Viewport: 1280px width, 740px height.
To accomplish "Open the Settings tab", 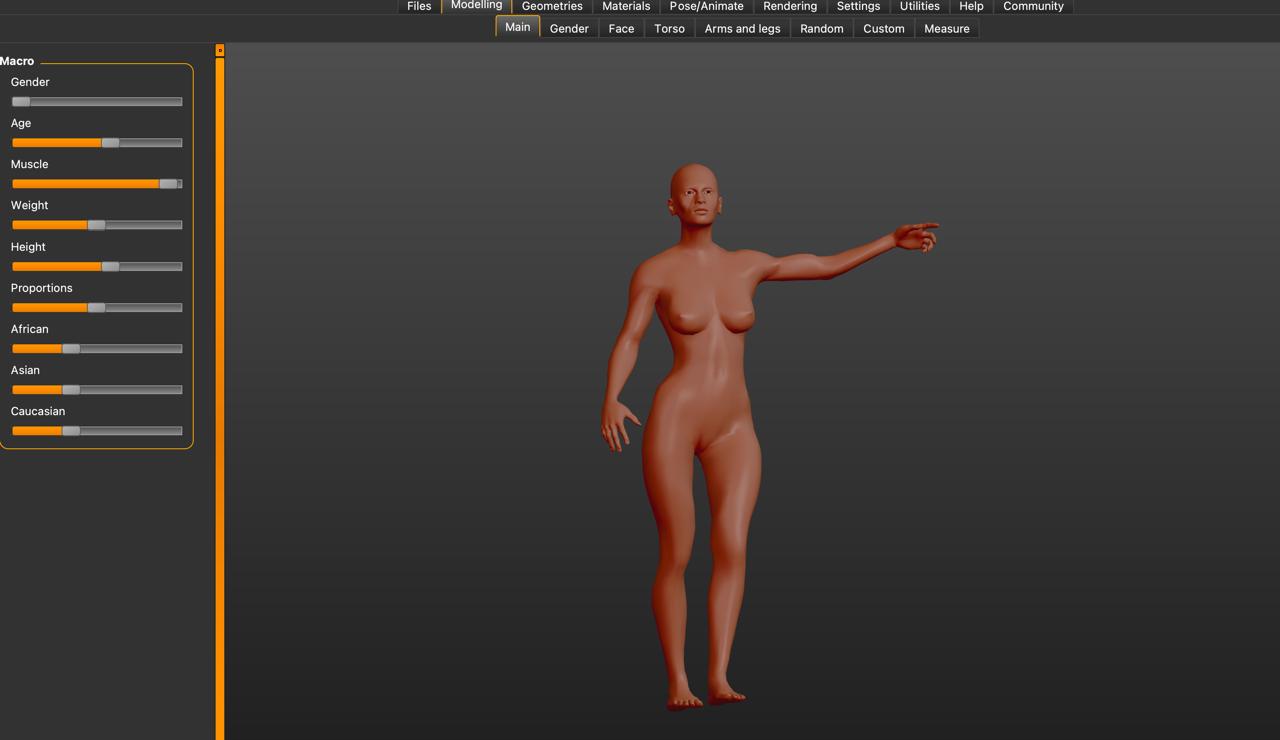I will pyautogui.click(x=858, y=6).
